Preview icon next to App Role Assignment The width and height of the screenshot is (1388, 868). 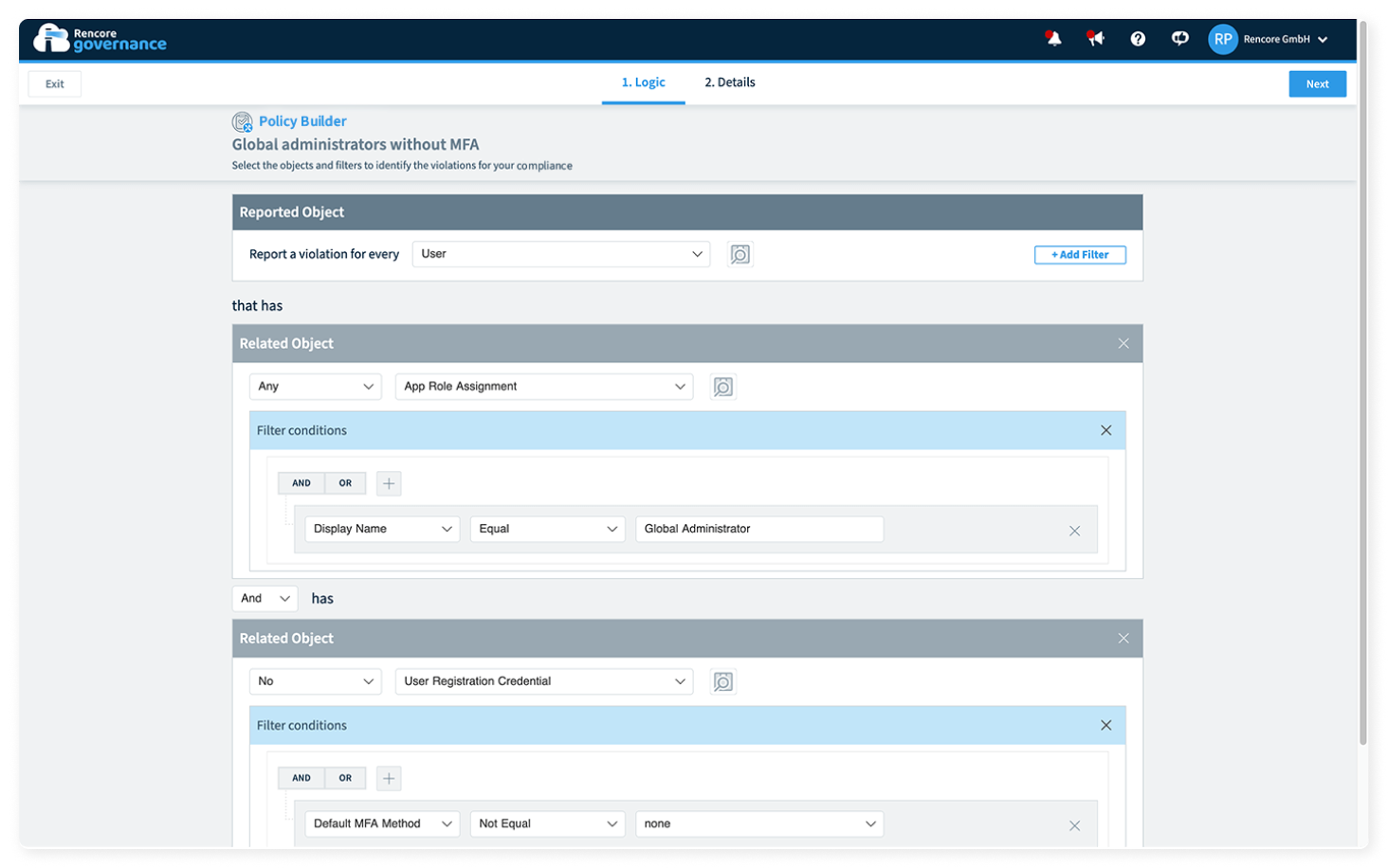click(723, 387)
